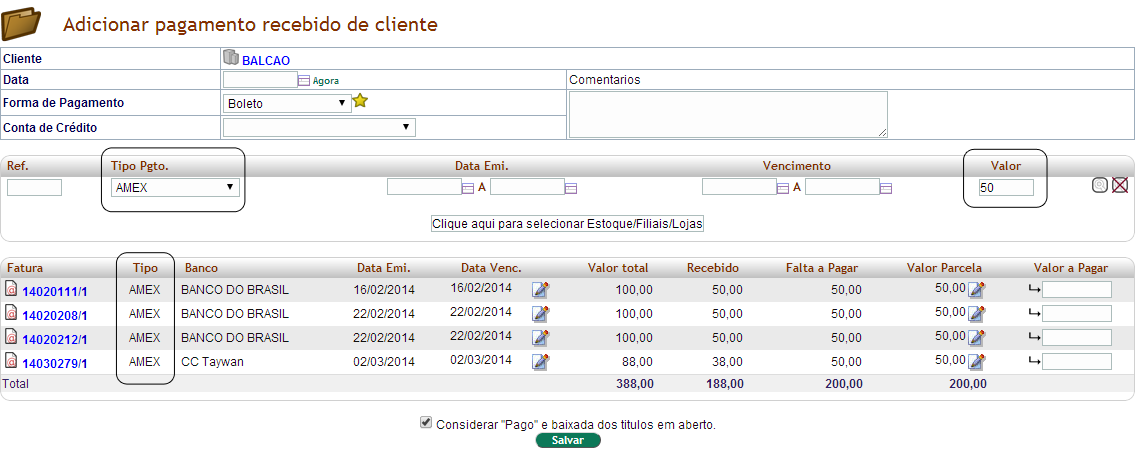Viewport: 1138px width, 454px height.
Task: Click second Data Emi. date input
Action: (x=528, y=187)
